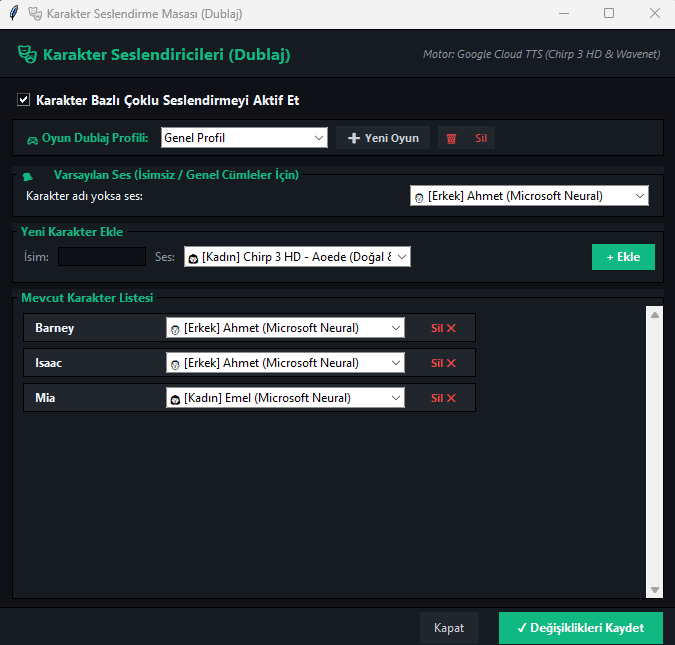Save with the Değişiklikleri Kaydet button
Image resolution: width=675 pixels, height=645 pixels.
pyautogui.click(x=581, y=628)
